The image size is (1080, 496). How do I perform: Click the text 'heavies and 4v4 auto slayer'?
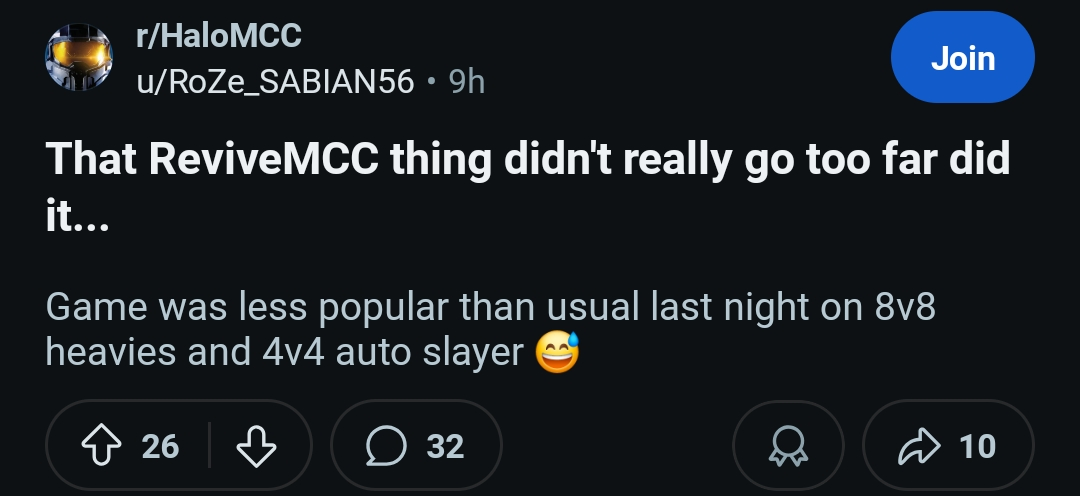pos(285,352)
